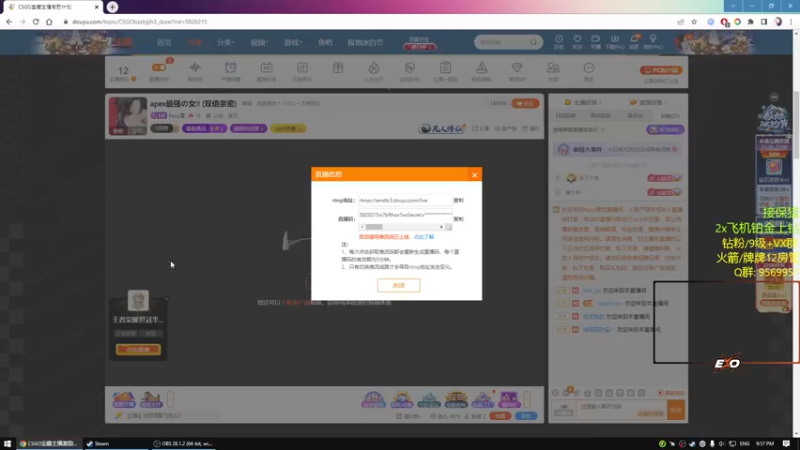Click the chat message input field
Image resolution: width=800 pixels, height=450 pixels.
click(x=621, y=410)
